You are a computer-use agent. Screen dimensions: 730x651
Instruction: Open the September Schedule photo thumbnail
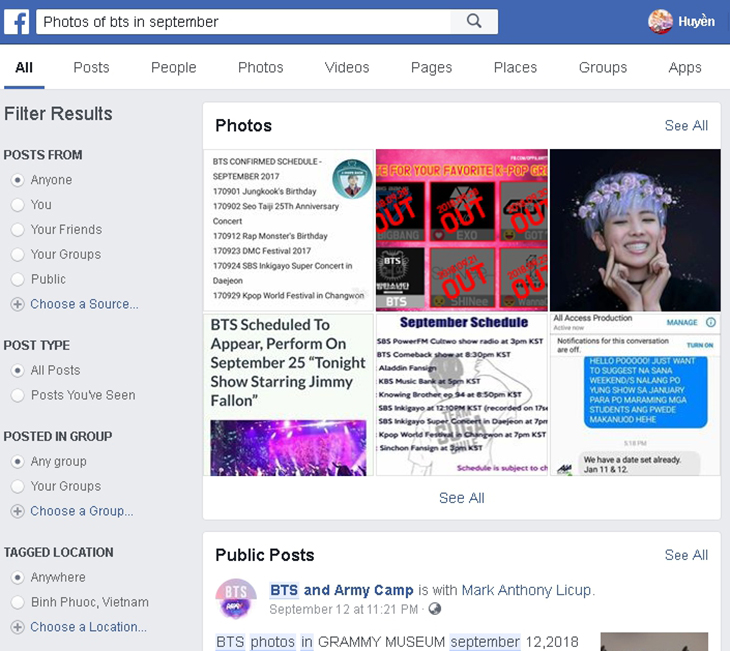click(462, 395)
